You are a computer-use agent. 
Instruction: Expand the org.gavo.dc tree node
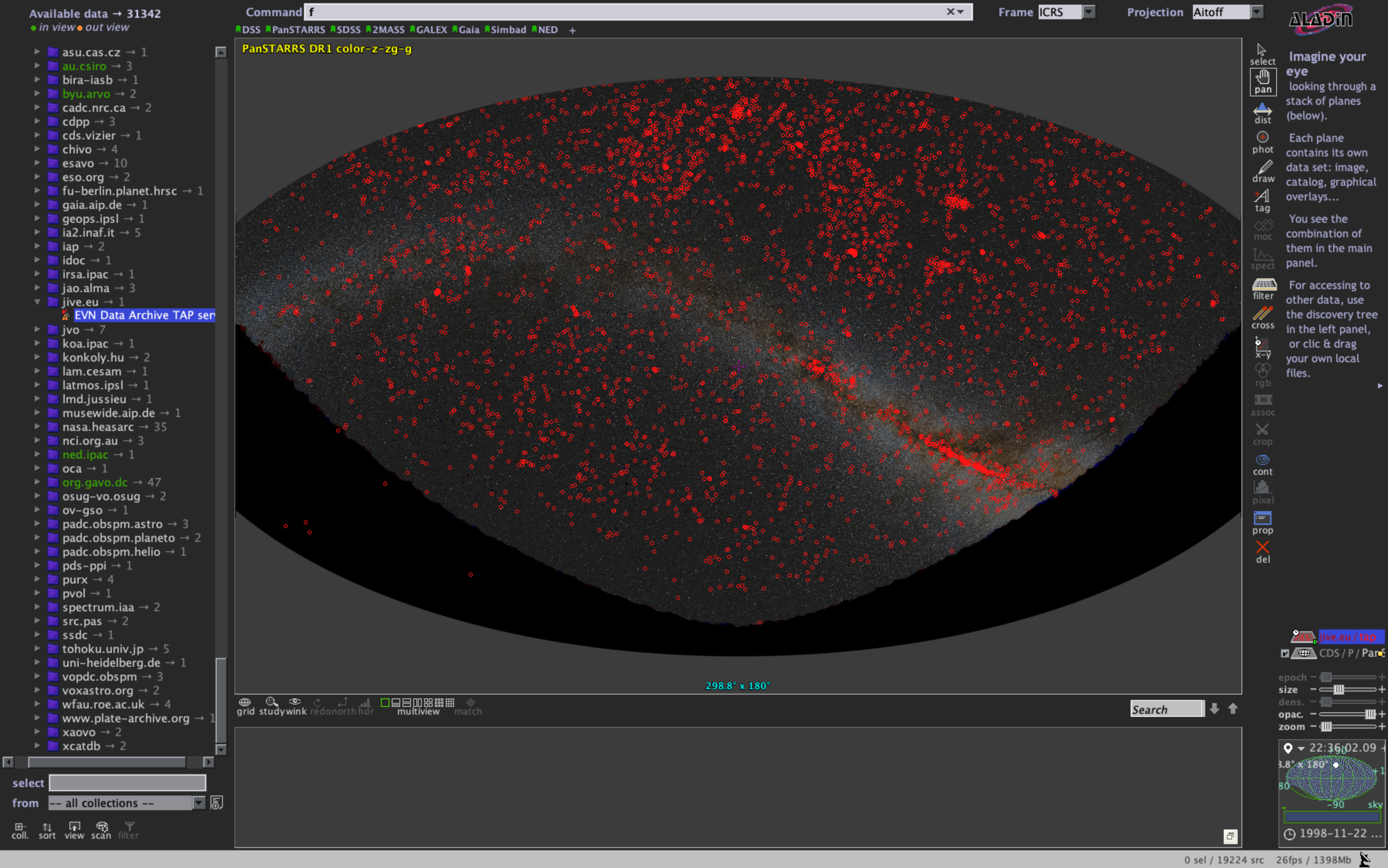[x=37, y=482]
